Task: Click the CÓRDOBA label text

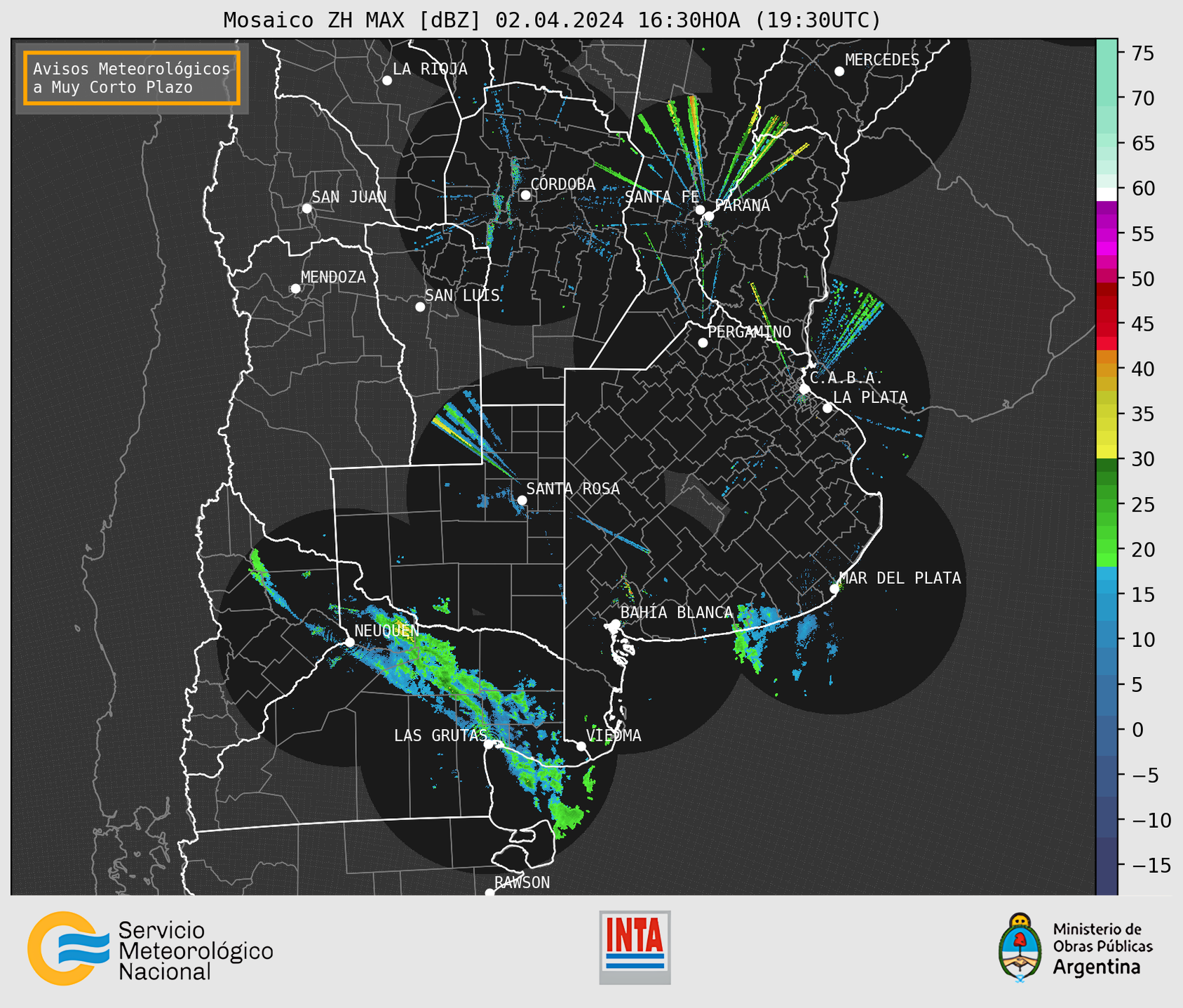Action: point(562,184)
